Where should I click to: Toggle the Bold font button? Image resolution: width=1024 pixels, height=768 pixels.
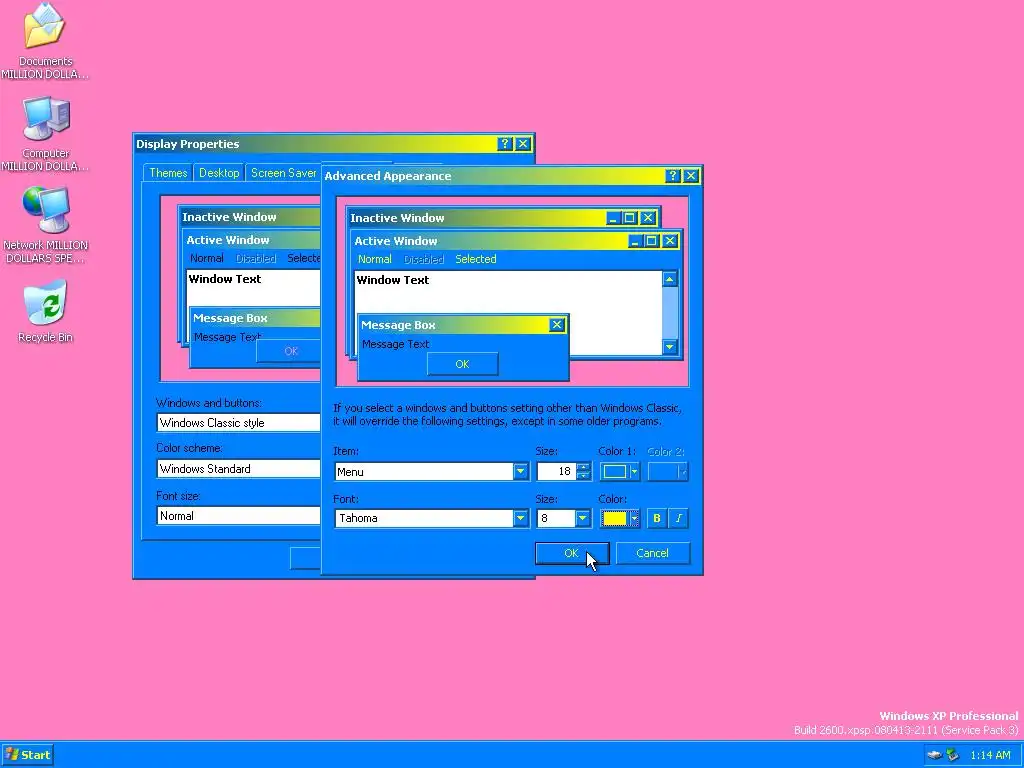point(656,518)
